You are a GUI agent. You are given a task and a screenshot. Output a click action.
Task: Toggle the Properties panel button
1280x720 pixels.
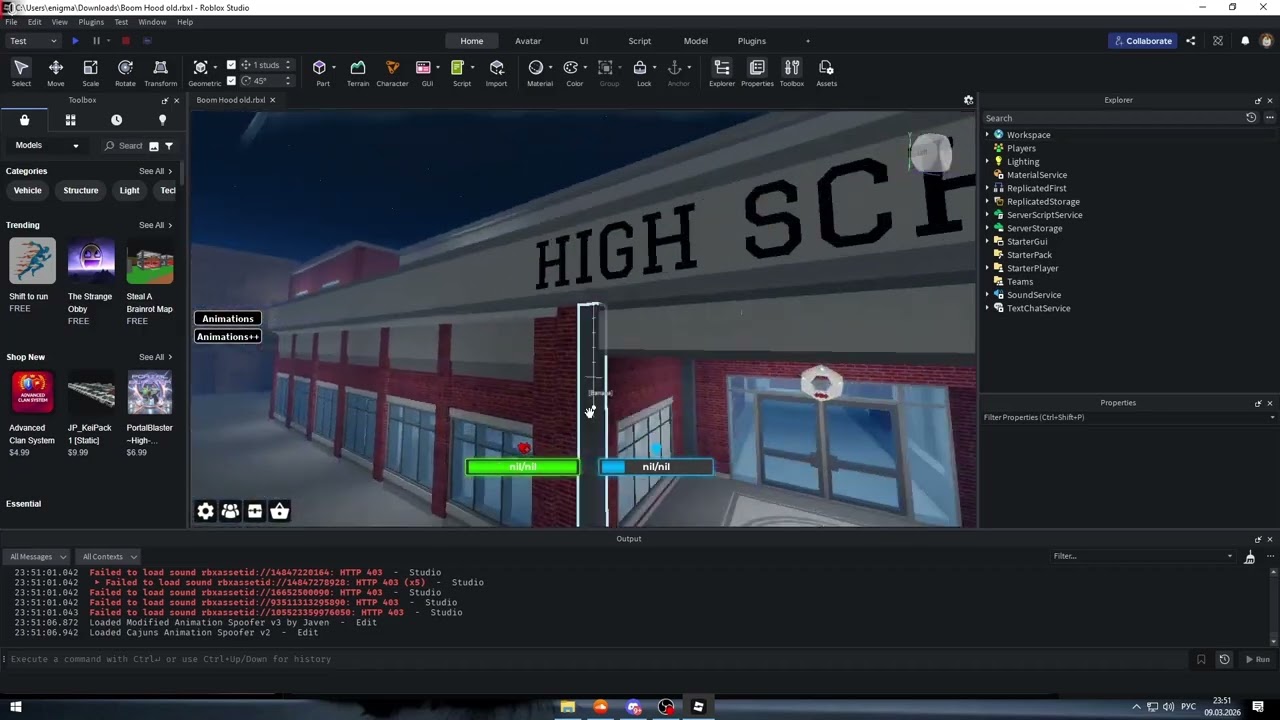point(757,72)
